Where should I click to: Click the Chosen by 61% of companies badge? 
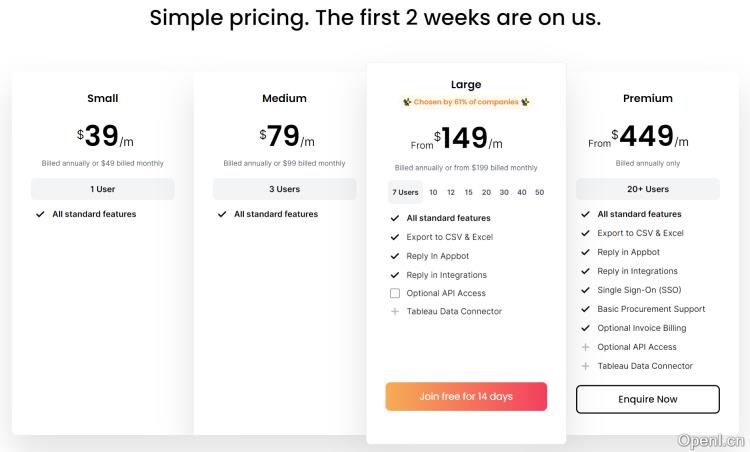click(x=466, y=102)
